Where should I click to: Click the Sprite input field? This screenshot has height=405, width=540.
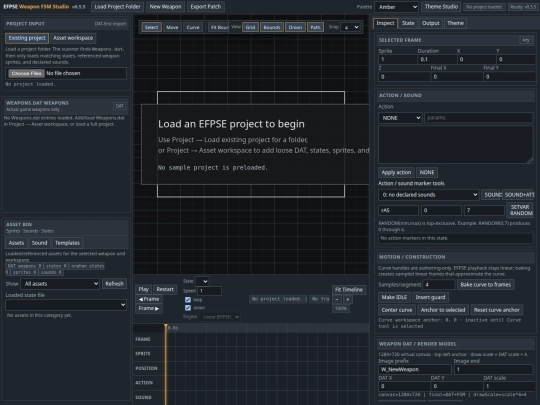397,59
